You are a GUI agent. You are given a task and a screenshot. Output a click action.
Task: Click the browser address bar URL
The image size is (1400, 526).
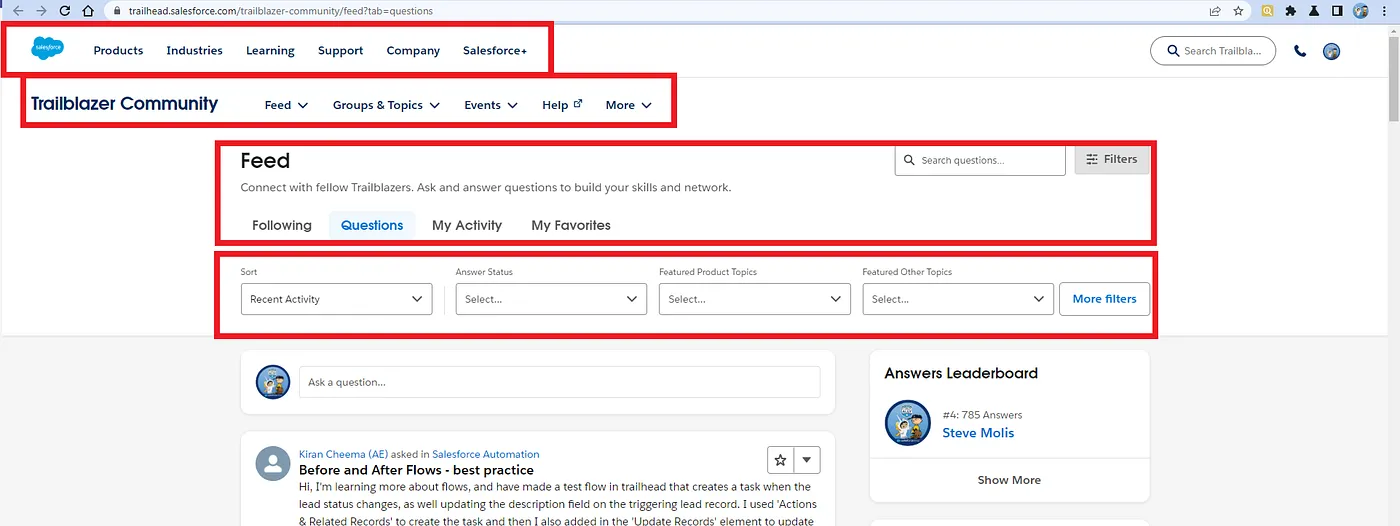[281, 11]
